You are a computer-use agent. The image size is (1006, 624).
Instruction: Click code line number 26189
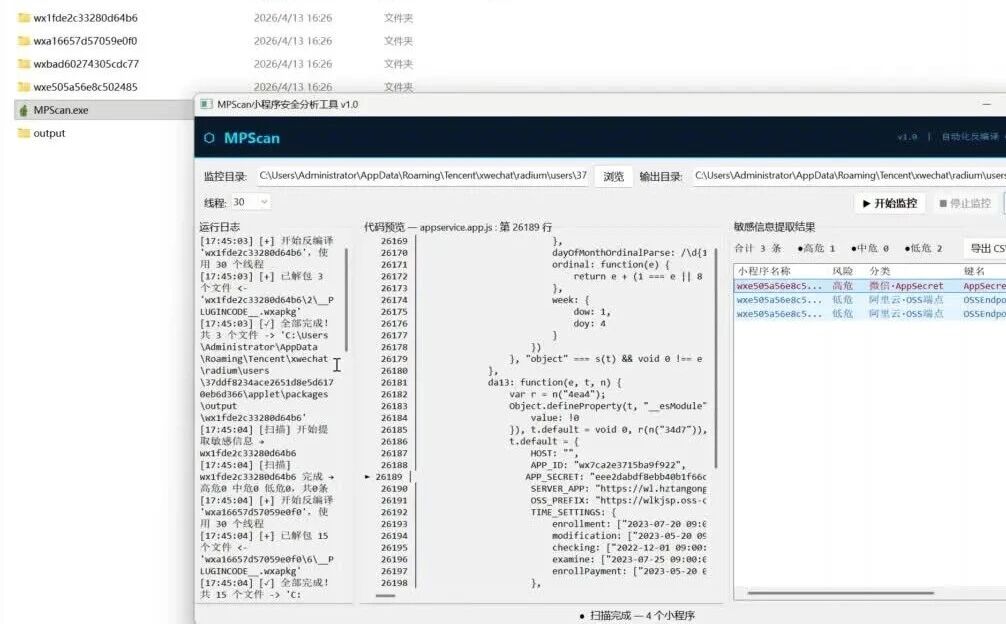(x=389, y=477)
